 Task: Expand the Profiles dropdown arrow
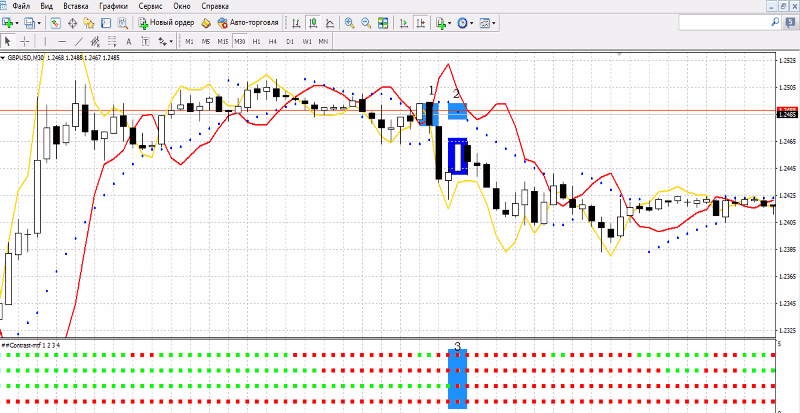pyautogui.click(x=39, y=23)
